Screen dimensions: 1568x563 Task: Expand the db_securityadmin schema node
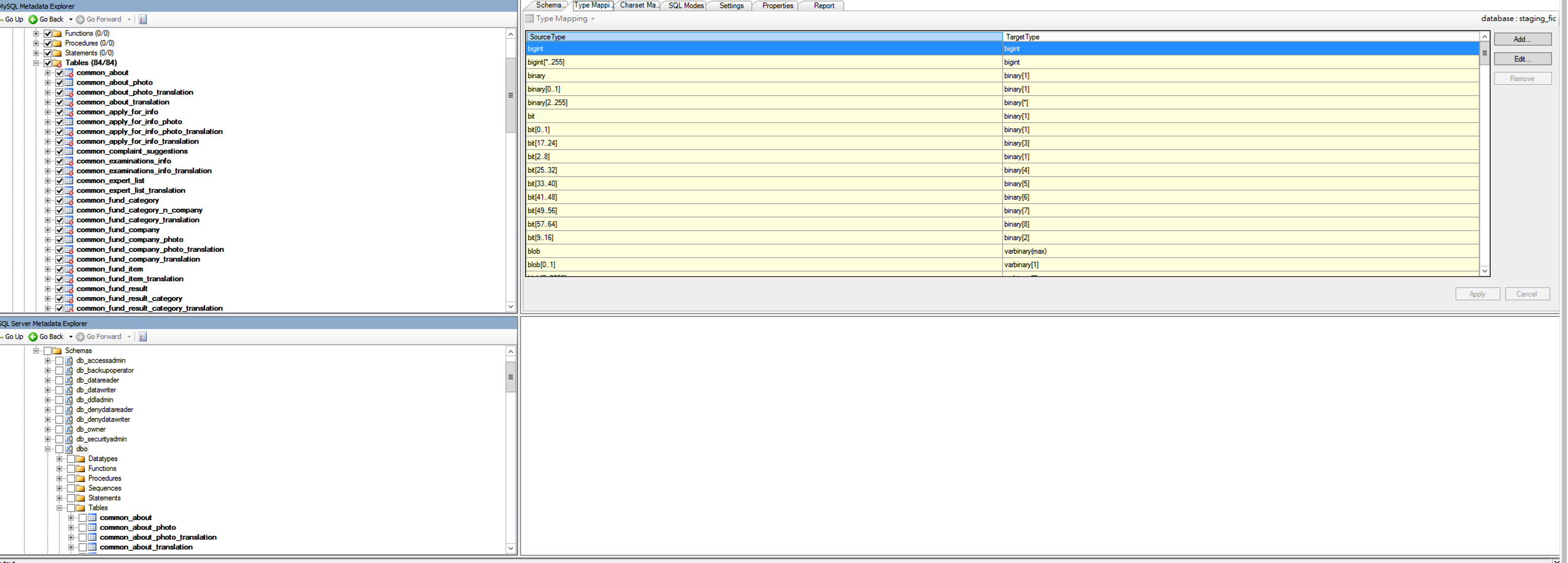click(x=48, y=440)
